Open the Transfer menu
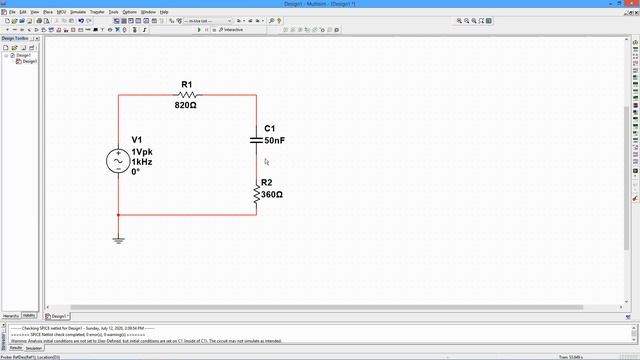The width and height of the screenshot is (640, 360). (97, 12)
